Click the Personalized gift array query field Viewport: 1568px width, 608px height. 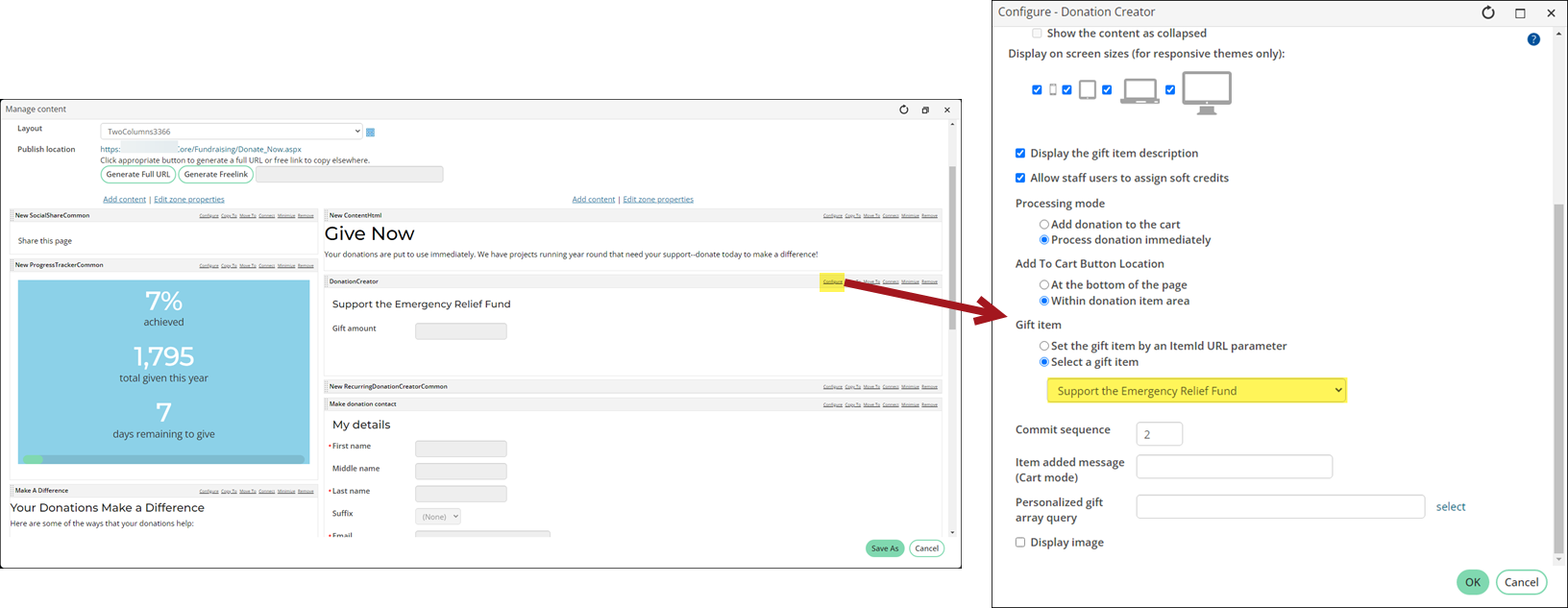coord(1281,507)
